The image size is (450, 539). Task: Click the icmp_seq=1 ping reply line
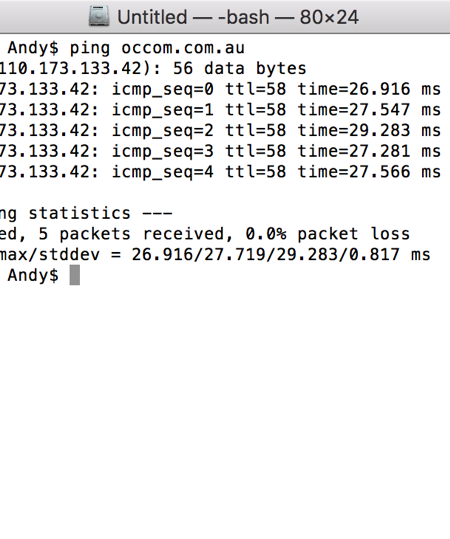coord(220,110)
